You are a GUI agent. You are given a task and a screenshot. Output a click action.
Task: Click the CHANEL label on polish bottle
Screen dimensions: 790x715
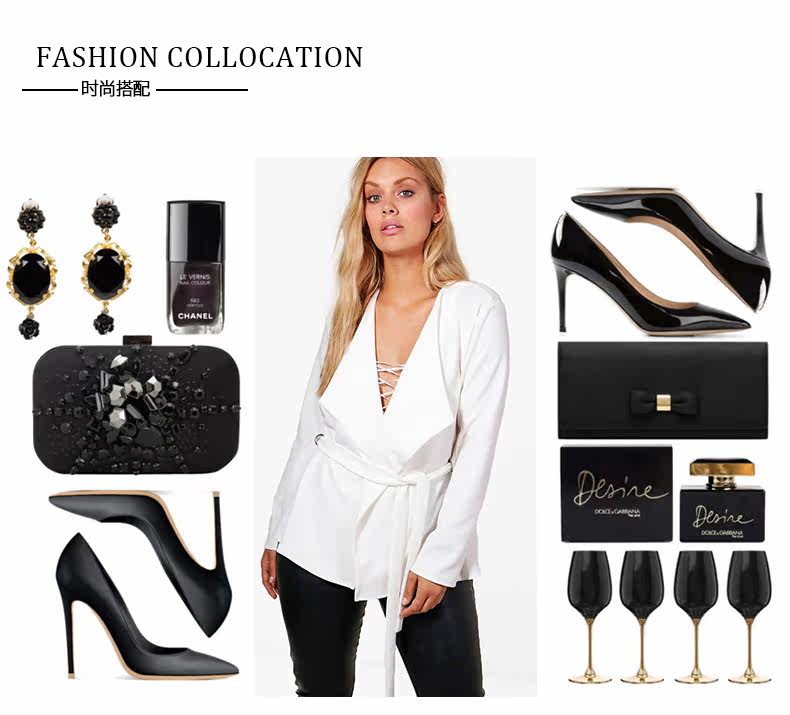(195, 316)
